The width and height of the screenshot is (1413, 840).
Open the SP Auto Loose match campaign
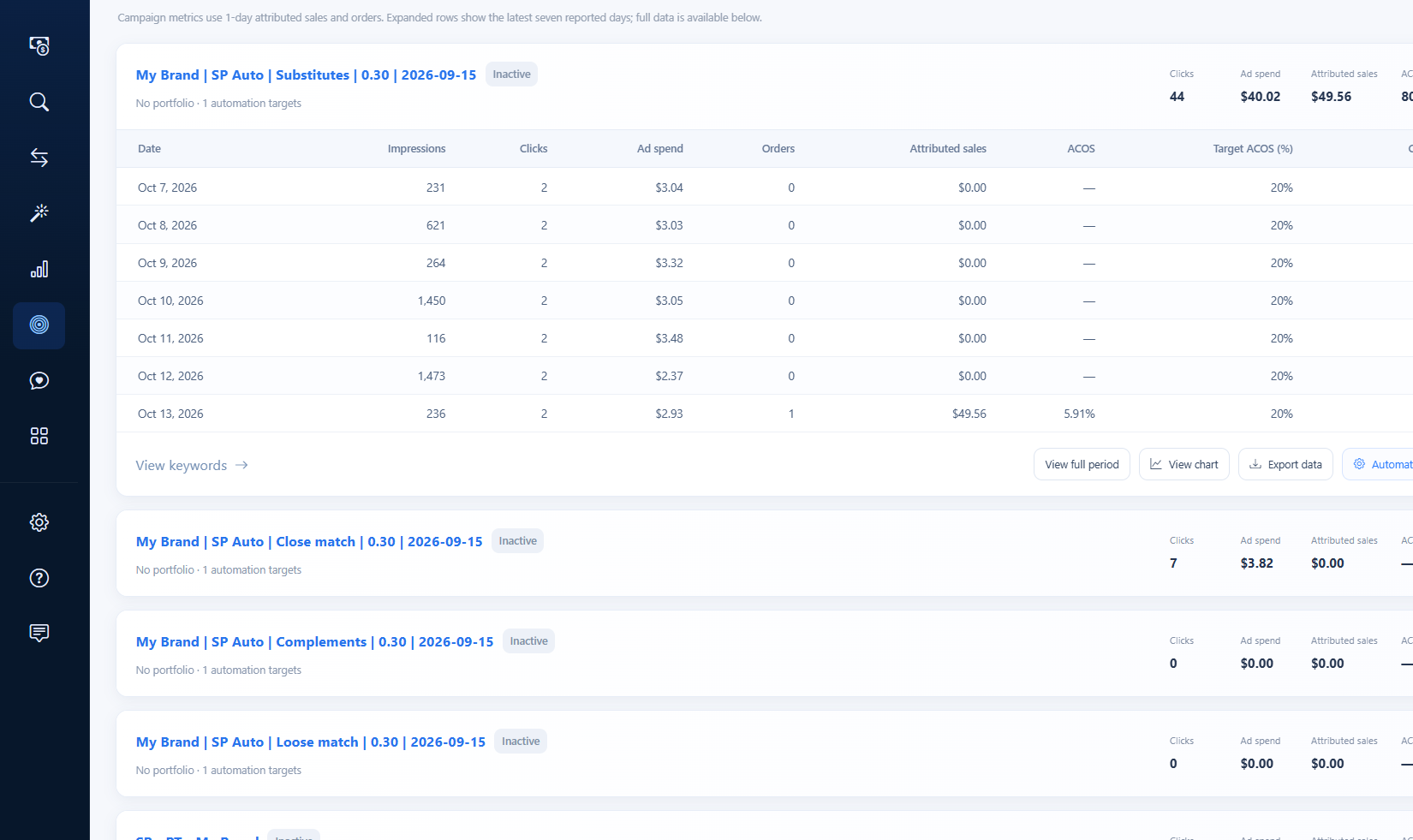(x=311, y=742)
